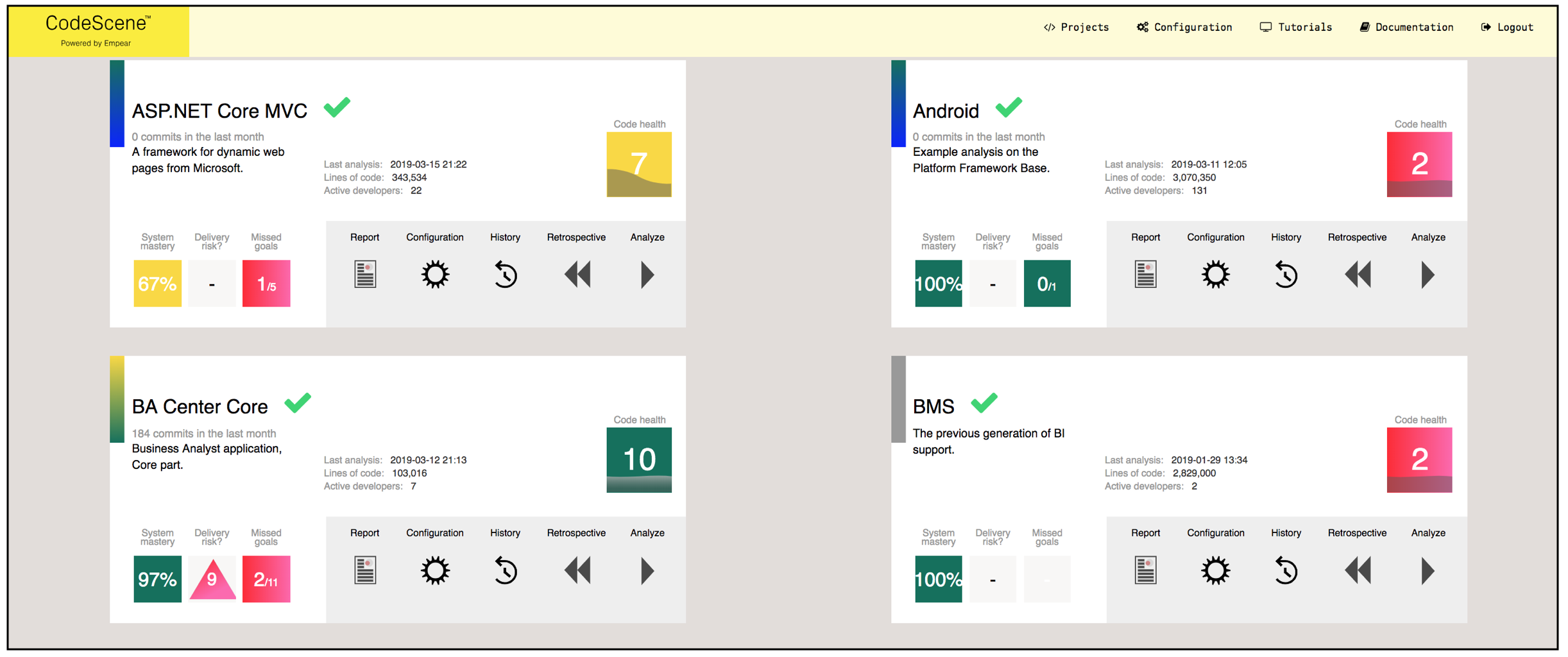Open ASP.NET Core MVC Configuration gear
The width and height of the screenshot is (1568, 657).
(435, 275)
